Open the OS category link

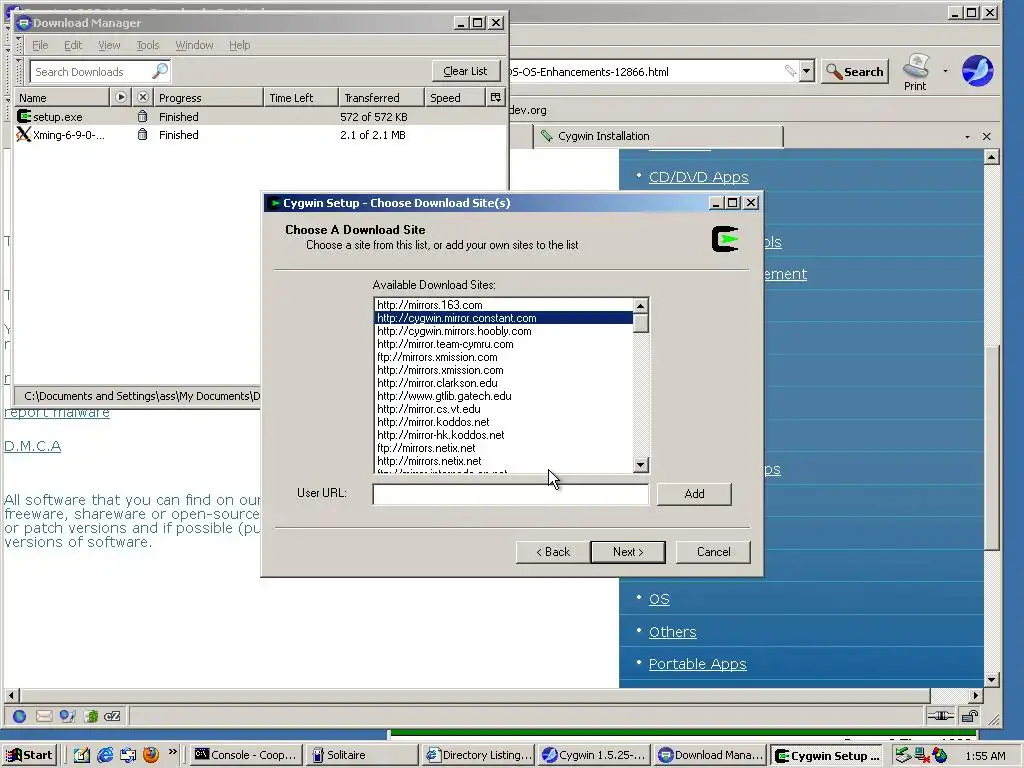[659, 599]
